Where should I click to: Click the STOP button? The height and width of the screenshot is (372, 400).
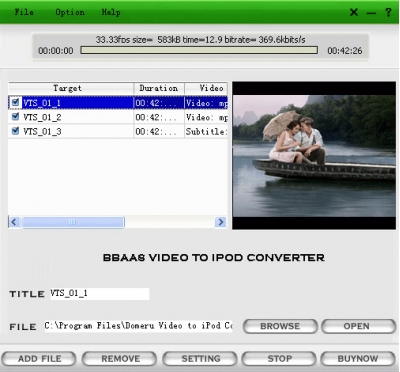pos(279,359)
